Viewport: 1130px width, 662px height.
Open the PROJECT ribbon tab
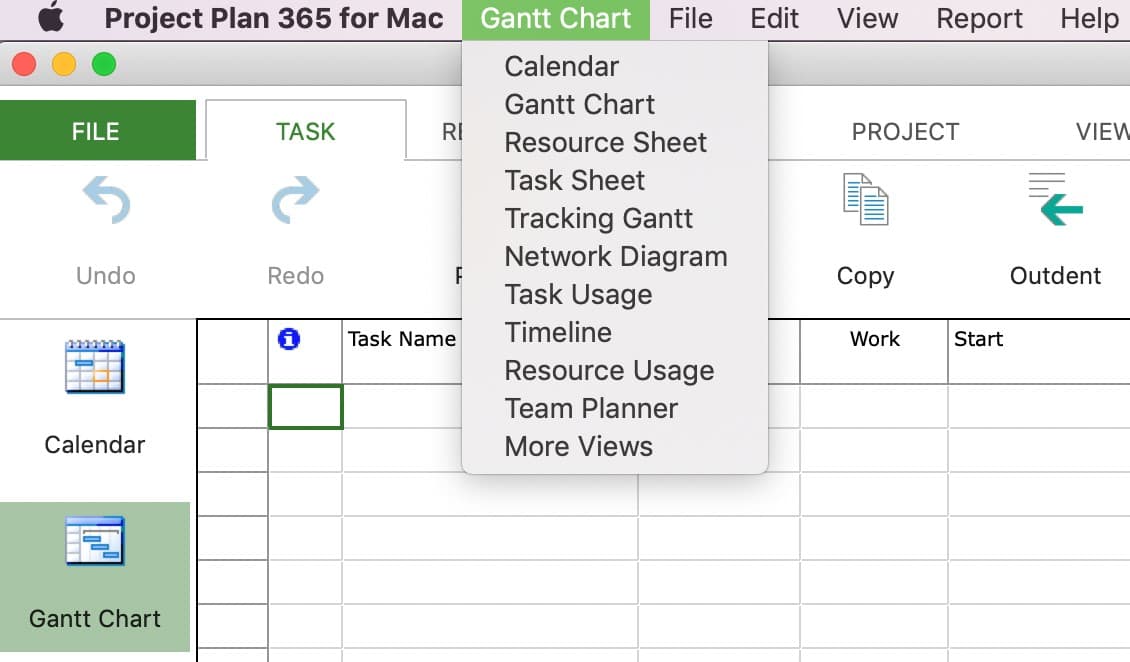[x=905, y=131]
